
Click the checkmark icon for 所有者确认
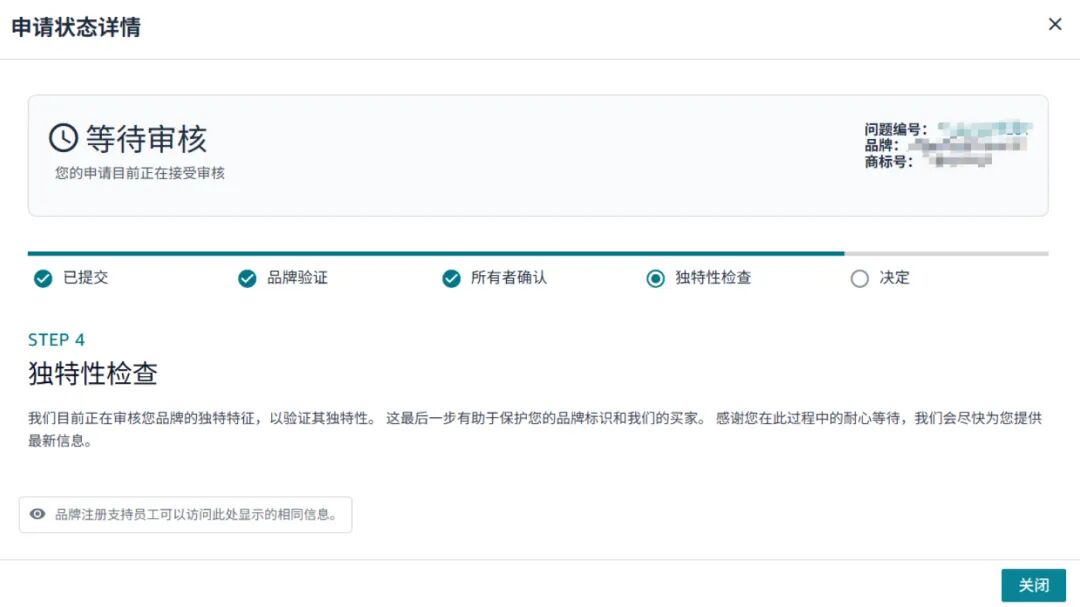(x=451, y=279)
